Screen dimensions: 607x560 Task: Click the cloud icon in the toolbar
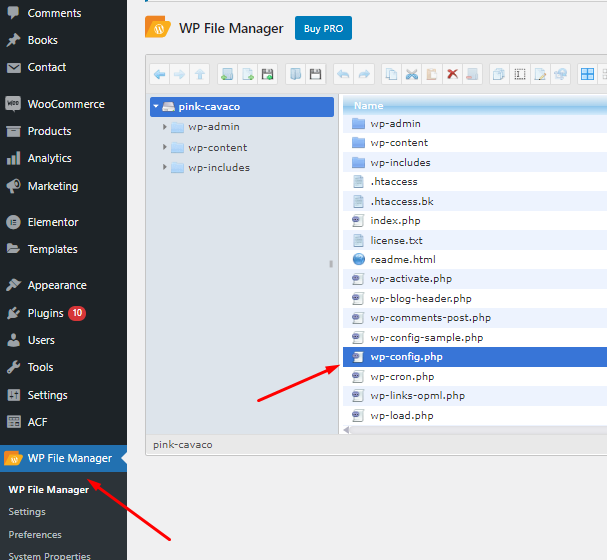click(560, 74)
